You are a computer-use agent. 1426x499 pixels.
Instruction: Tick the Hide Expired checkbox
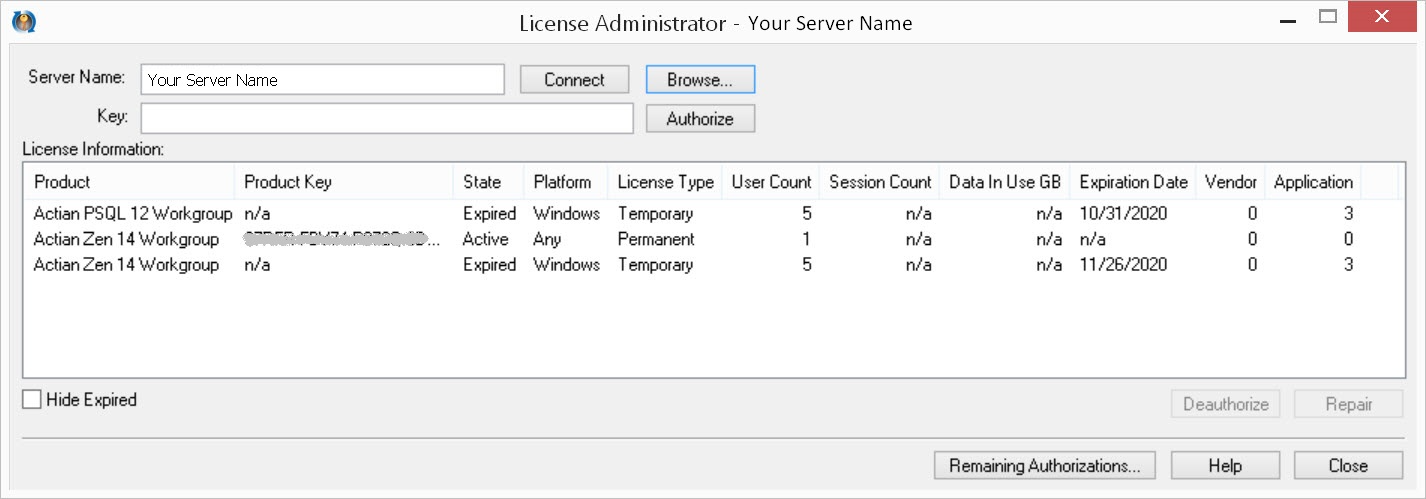point(32,400)
